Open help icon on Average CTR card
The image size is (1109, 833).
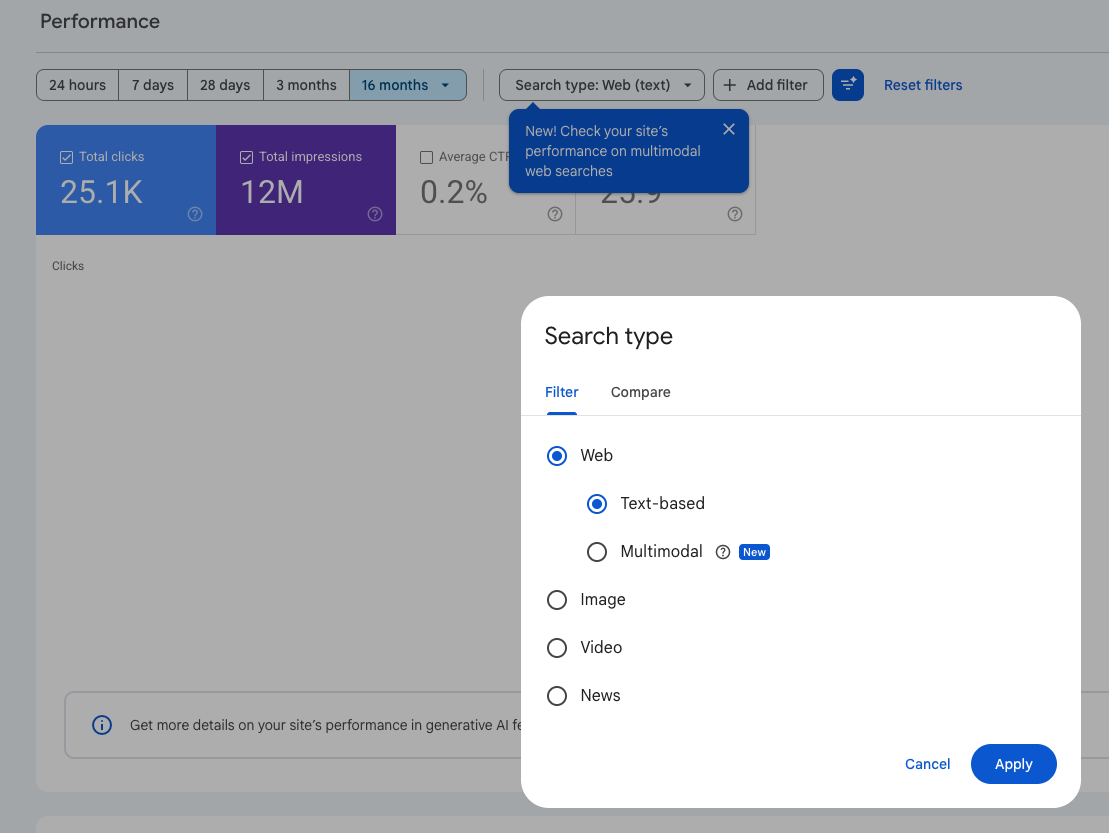click(555, 214)
